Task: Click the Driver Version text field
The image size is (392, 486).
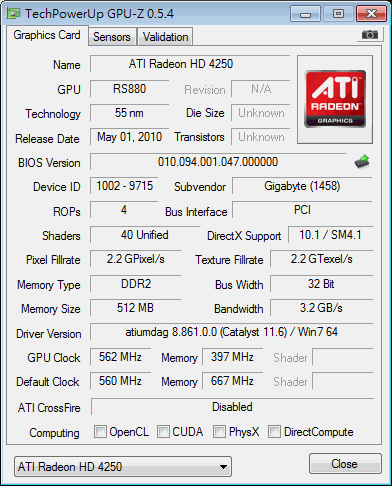Action: [x=231, y=332]
